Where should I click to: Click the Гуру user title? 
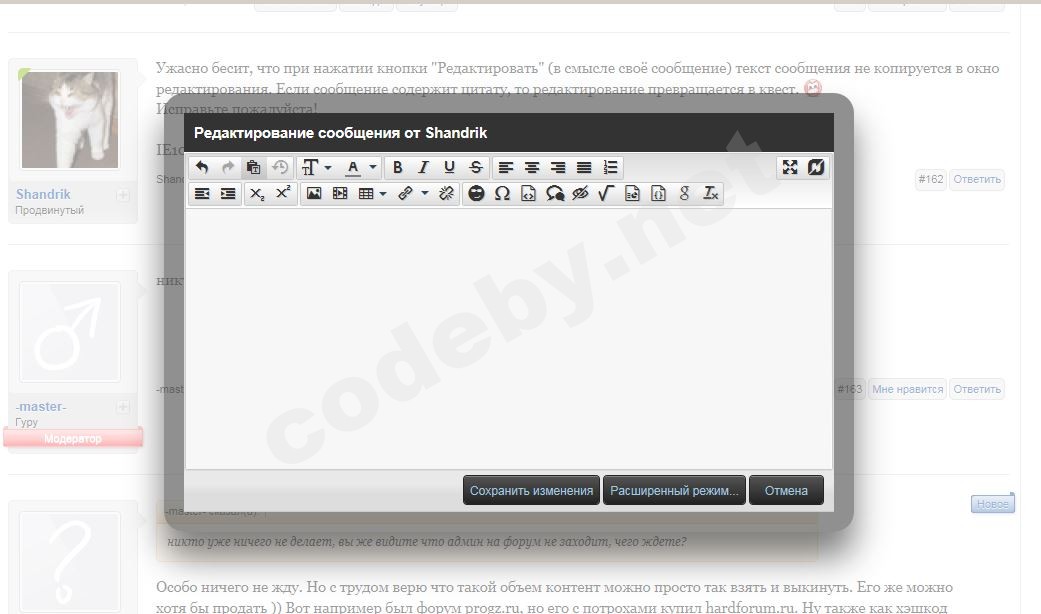[27, 422]
